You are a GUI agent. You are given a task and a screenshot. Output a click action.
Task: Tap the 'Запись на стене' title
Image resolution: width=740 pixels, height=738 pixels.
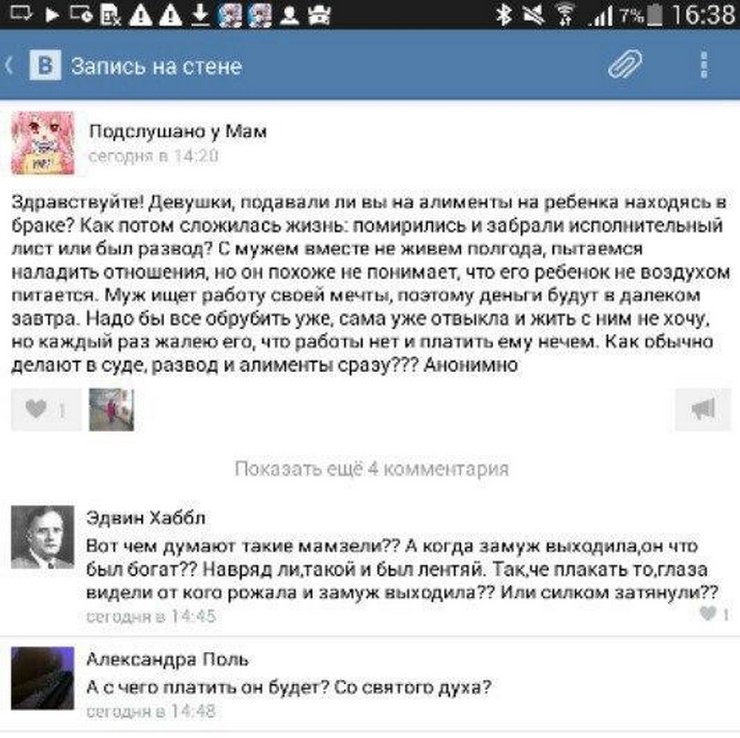tap(157, 66)
